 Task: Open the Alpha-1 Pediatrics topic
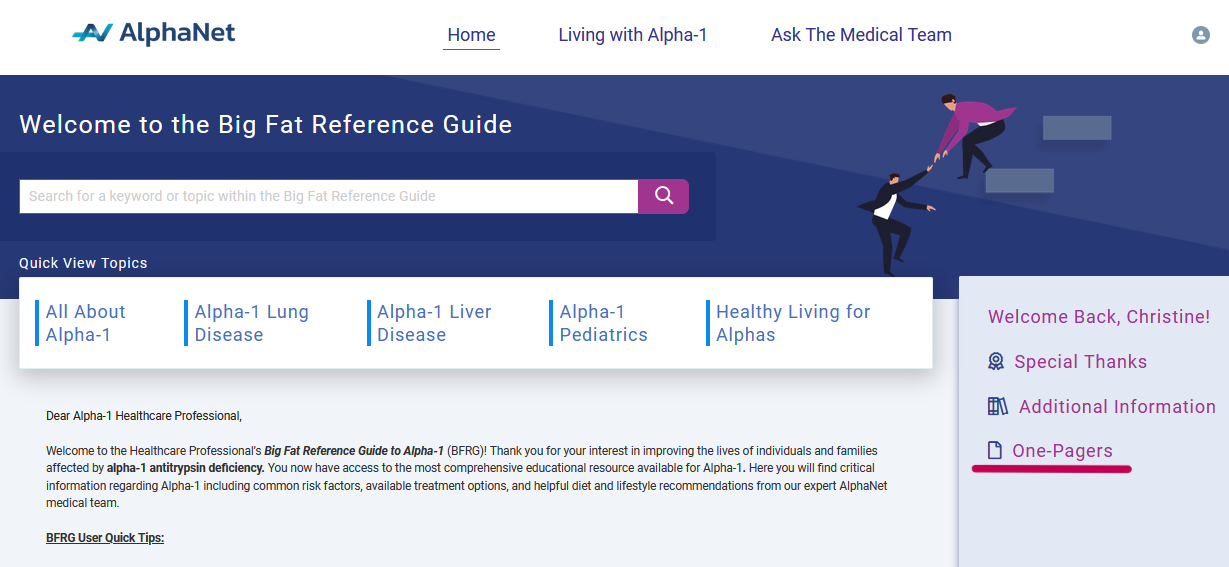pyautogui.click(x=603, y=323)
